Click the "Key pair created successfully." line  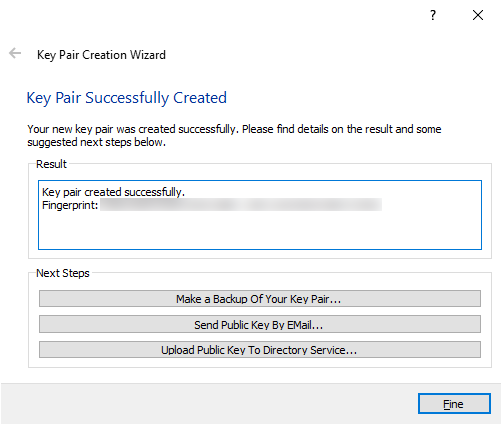113,192
